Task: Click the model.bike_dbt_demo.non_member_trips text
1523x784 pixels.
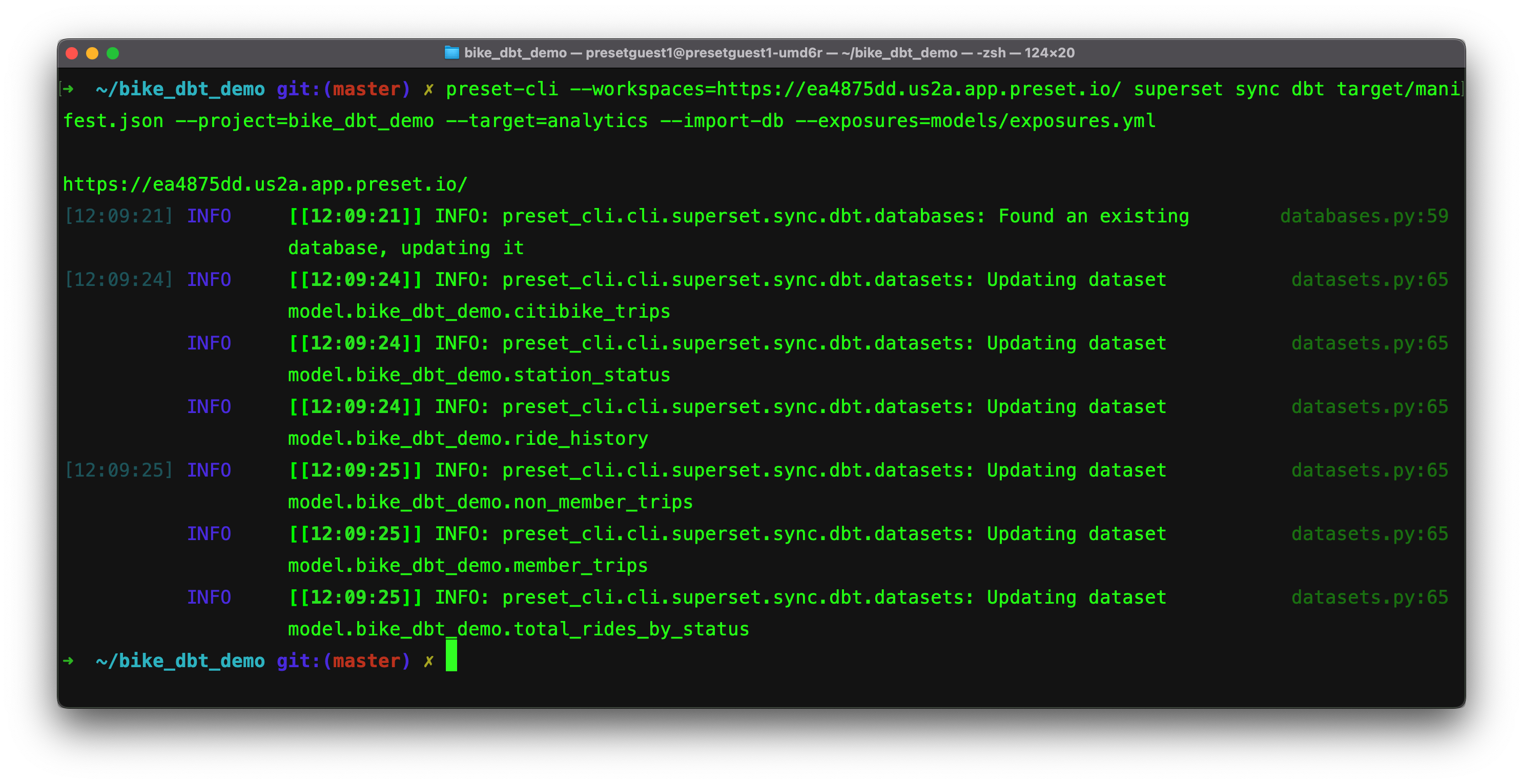Action: pyautogui.click(x=490, y=502)
